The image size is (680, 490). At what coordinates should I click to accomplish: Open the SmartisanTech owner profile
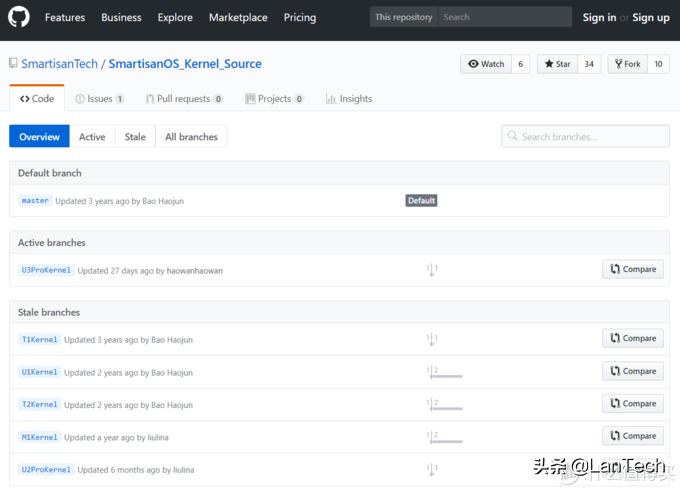(60, 64)
